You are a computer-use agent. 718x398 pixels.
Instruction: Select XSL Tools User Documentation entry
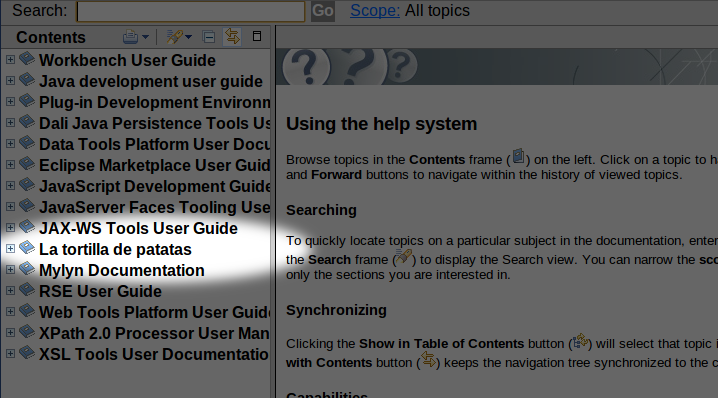tap(154, 354)
